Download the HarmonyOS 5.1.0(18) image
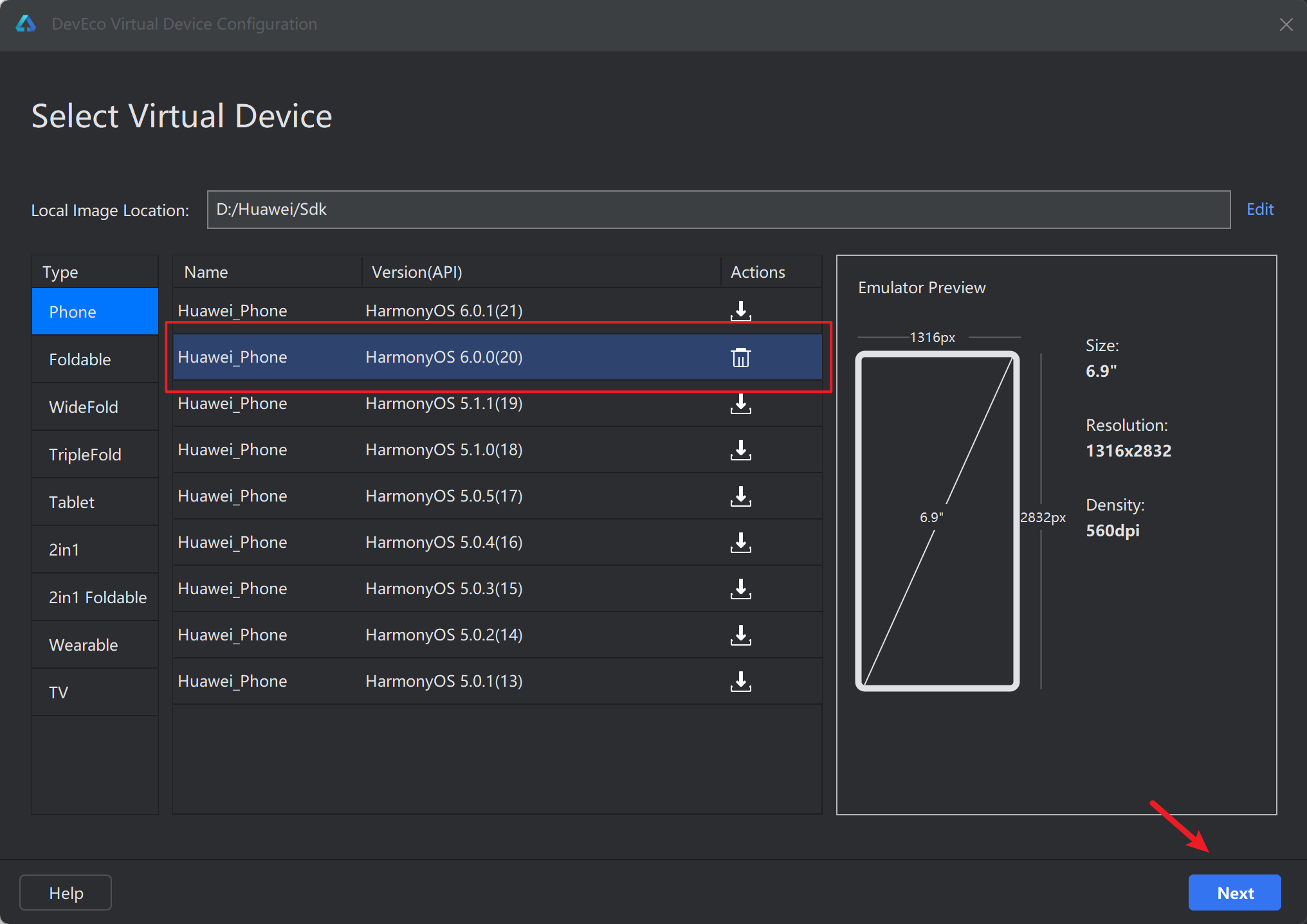This screenshot has height=924, width=1307. [740, 450]
